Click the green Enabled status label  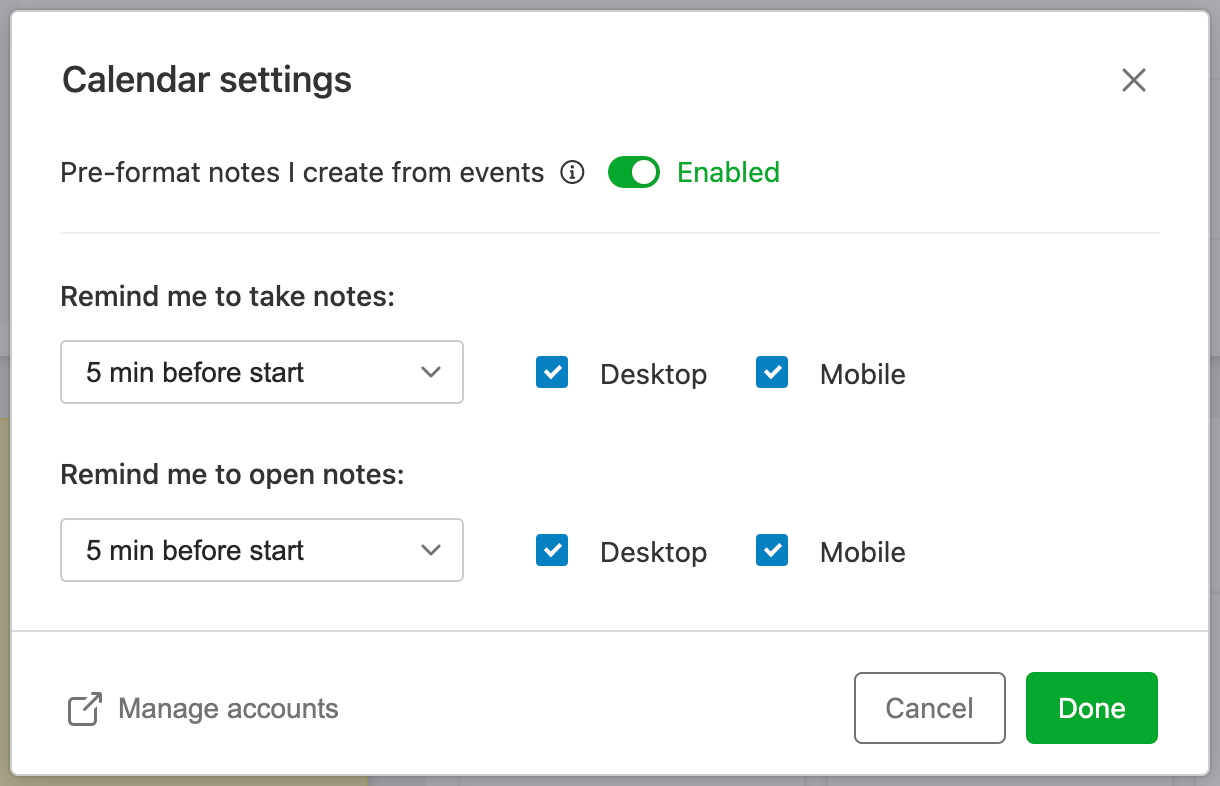coord(728,173)
